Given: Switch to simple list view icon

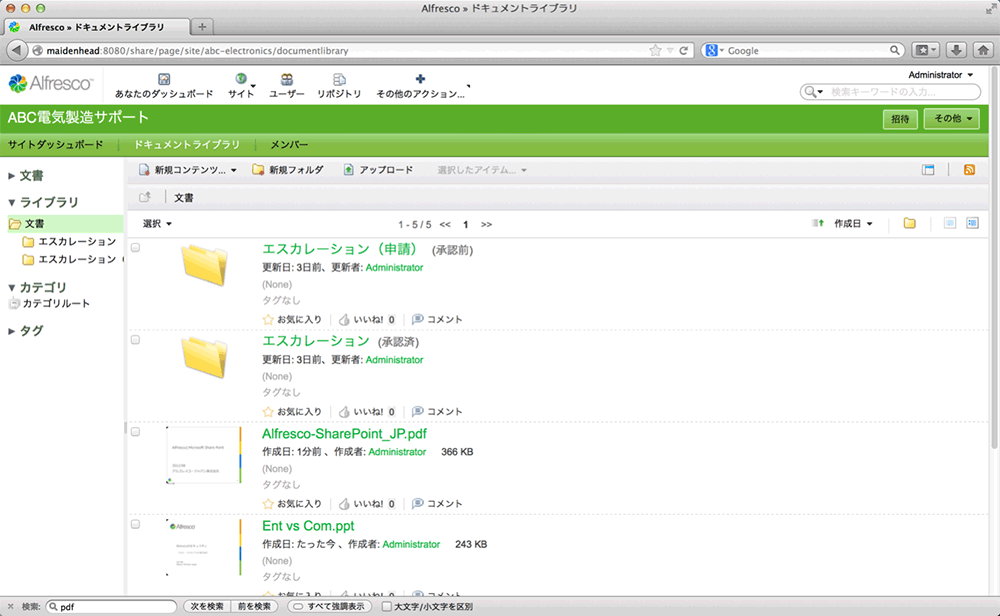Looking at the screenshot, I should [950, 223].
